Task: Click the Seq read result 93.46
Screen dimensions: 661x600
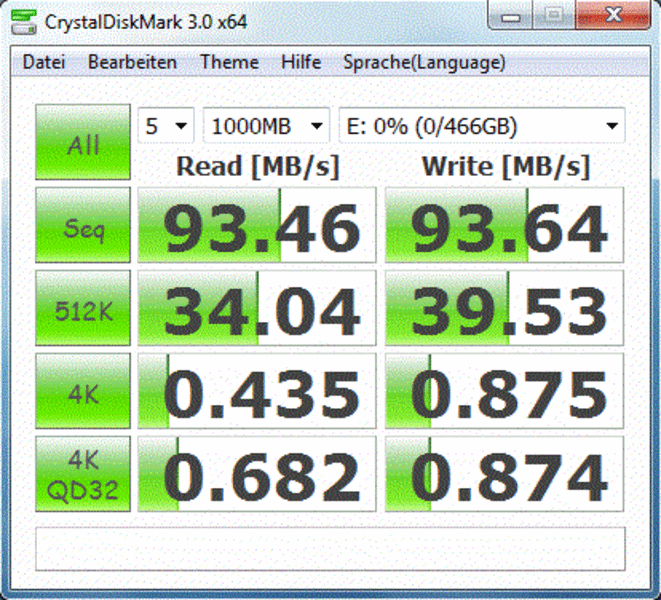Action: pos(257,225)
